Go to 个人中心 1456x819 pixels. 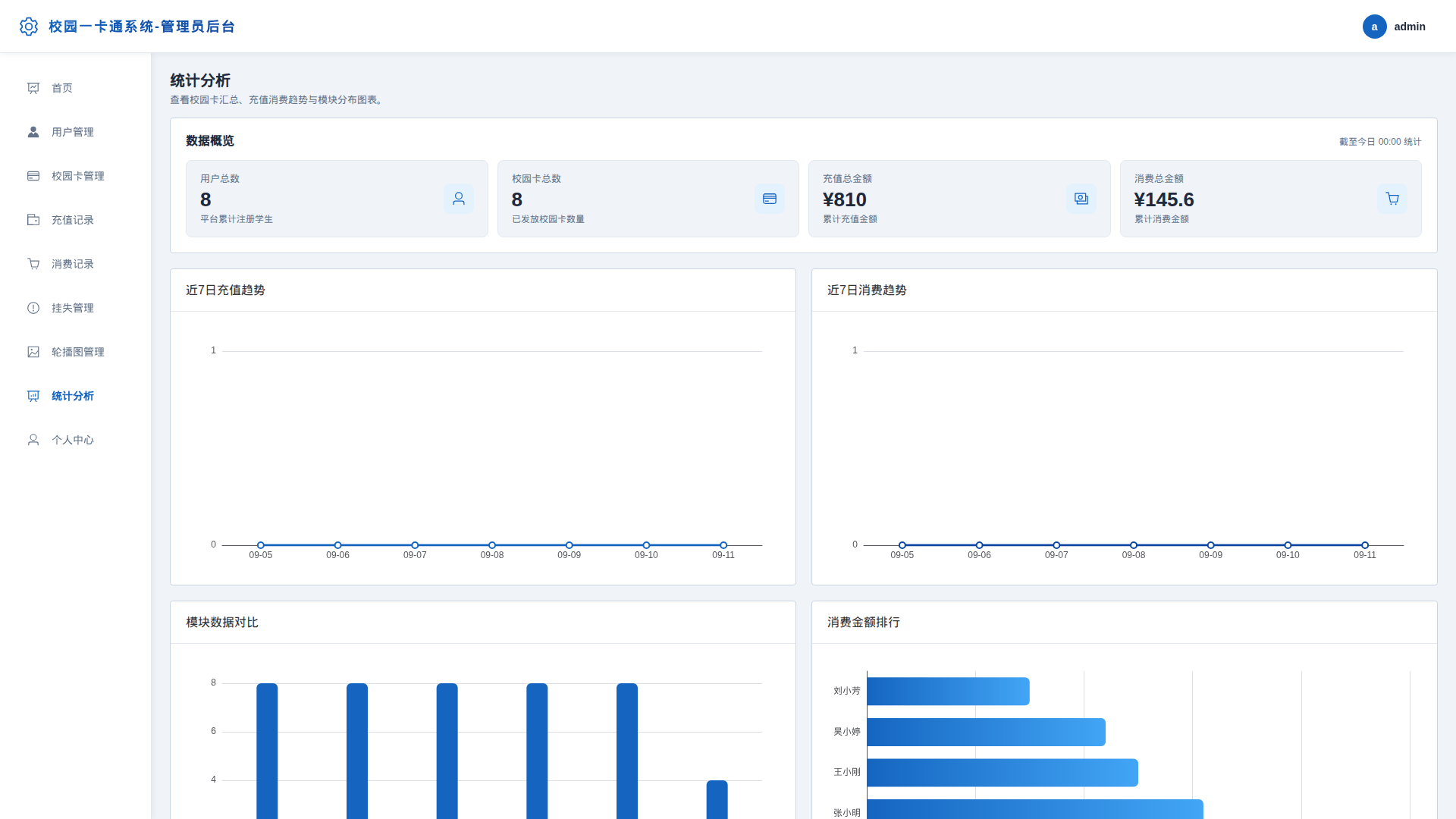click(76, 440)
